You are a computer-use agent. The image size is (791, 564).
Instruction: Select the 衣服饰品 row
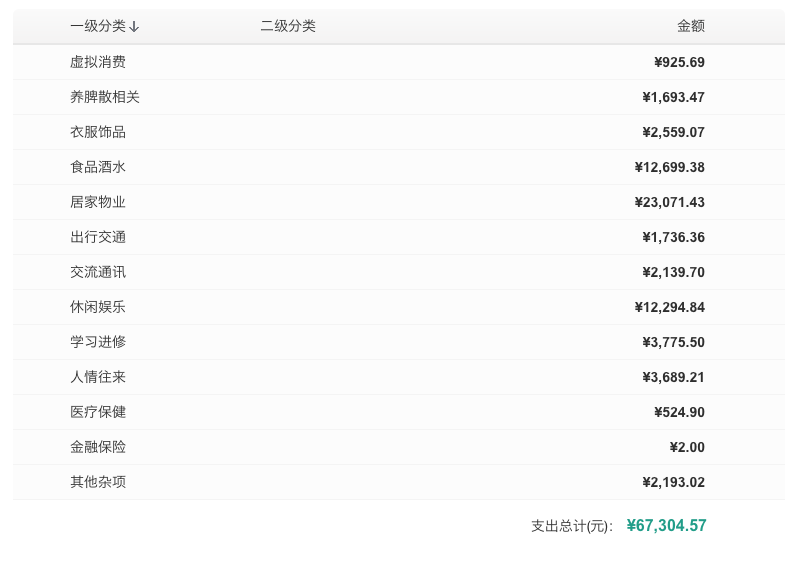pos(98,132)
